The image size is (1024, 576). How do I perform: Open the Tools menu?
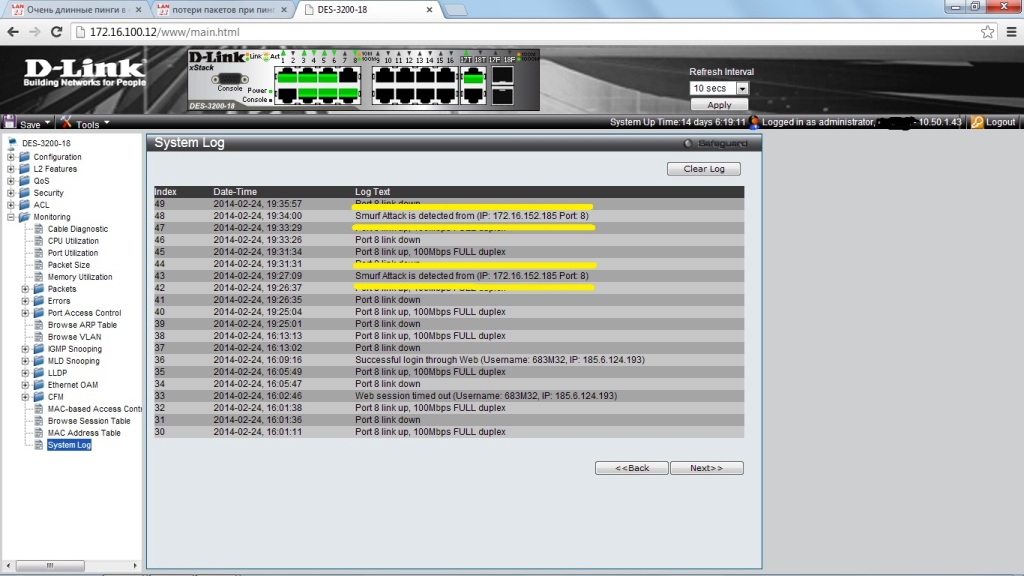click(x=92, y=123)
